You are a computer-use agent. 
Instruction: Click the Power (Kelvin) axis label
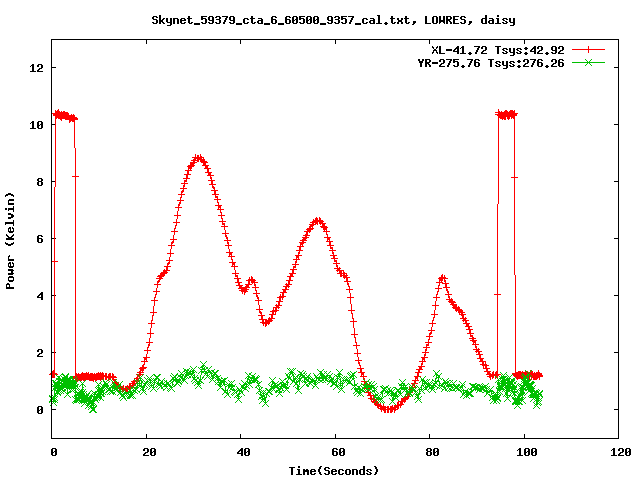coord(10,240)
